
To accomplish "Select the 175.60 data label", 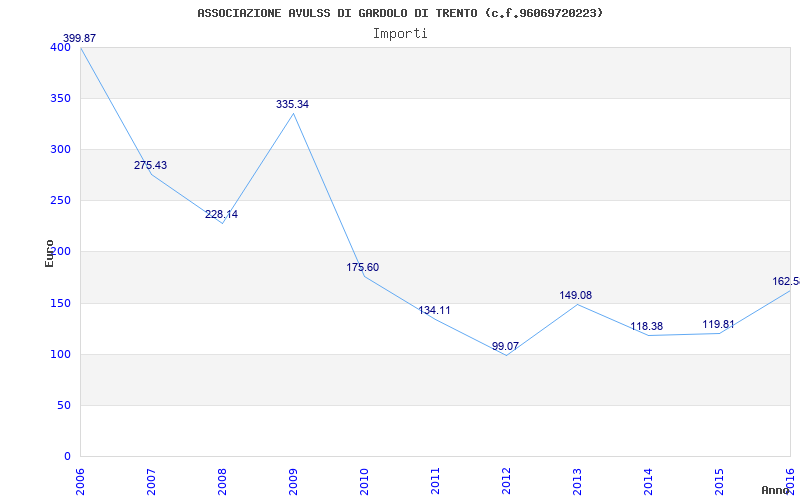I will coord(363,267).
